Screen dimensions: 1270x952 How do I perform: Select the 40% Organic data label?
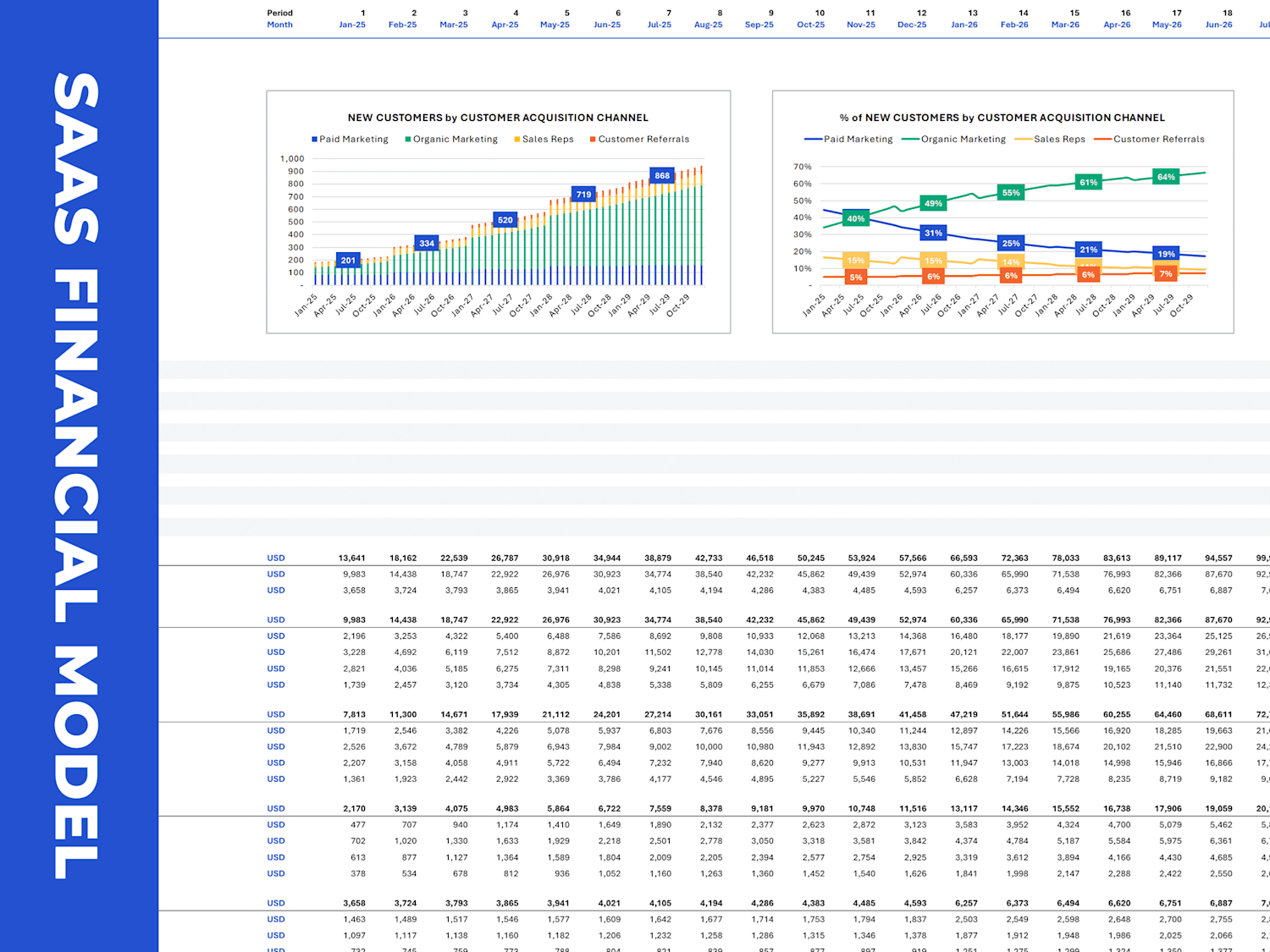pos(856,219)
